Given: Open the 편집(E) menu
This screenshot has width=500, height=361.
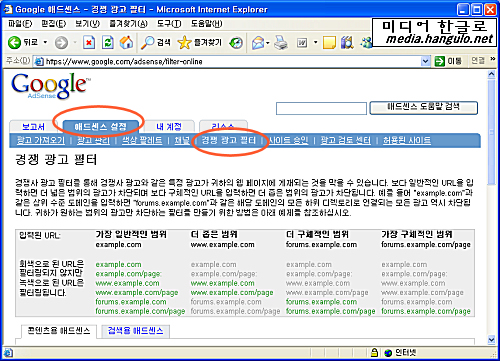Looking at the screenshot, I should 53,24.
